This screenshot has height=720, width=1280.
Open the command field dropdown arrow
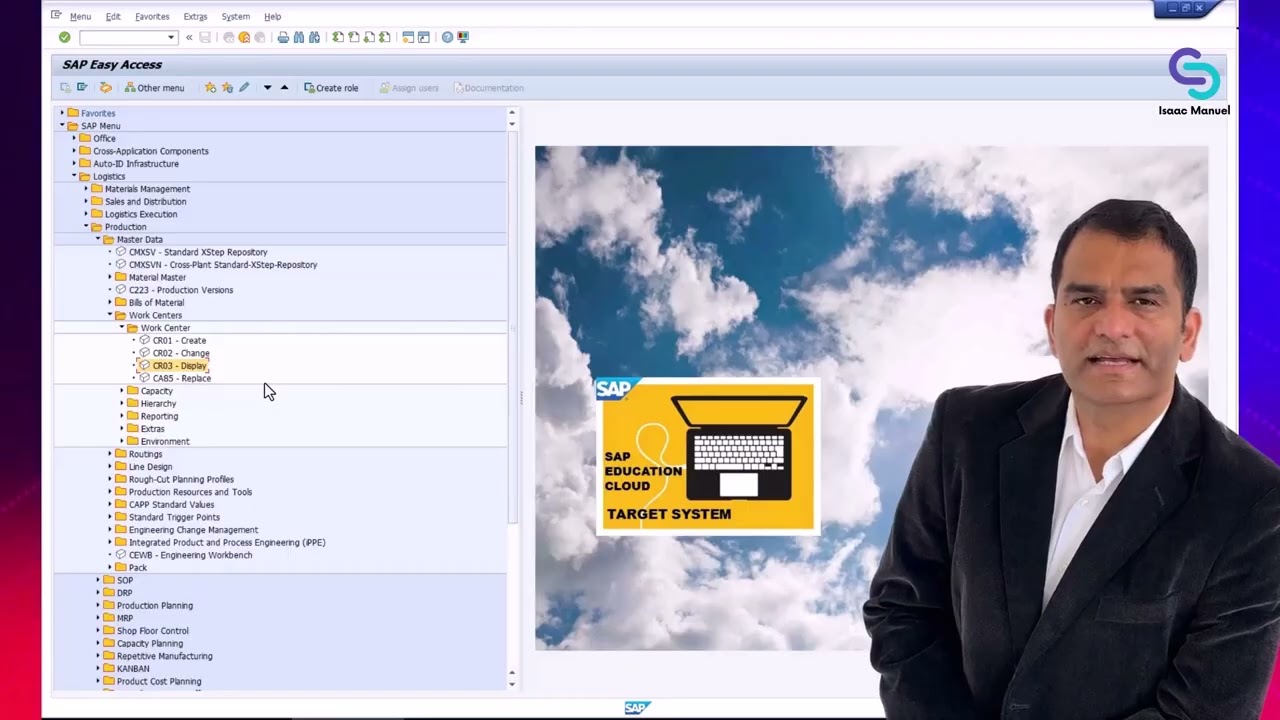click(171, 37)
